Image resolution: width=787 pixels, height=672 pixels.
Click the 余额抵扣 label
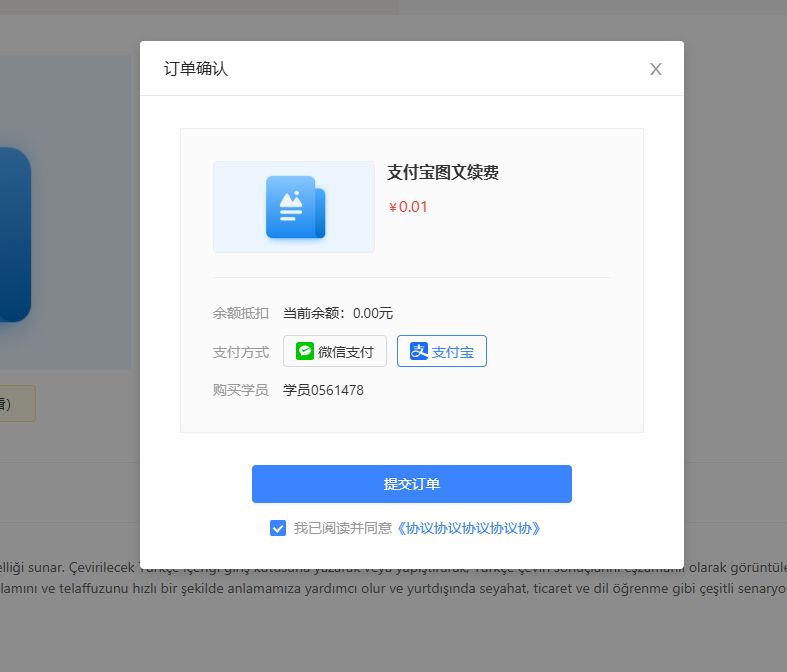click(x=241, y=313)
